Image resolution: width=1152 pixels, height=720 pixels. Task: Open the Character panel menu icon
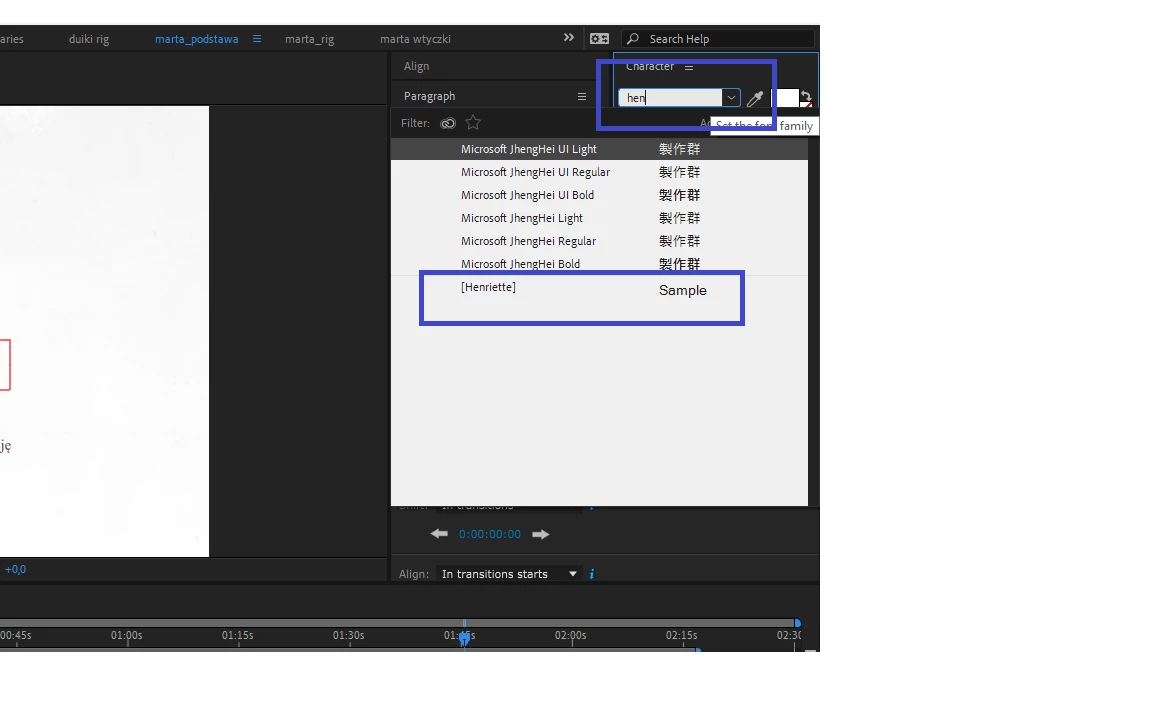pos(688,67)
